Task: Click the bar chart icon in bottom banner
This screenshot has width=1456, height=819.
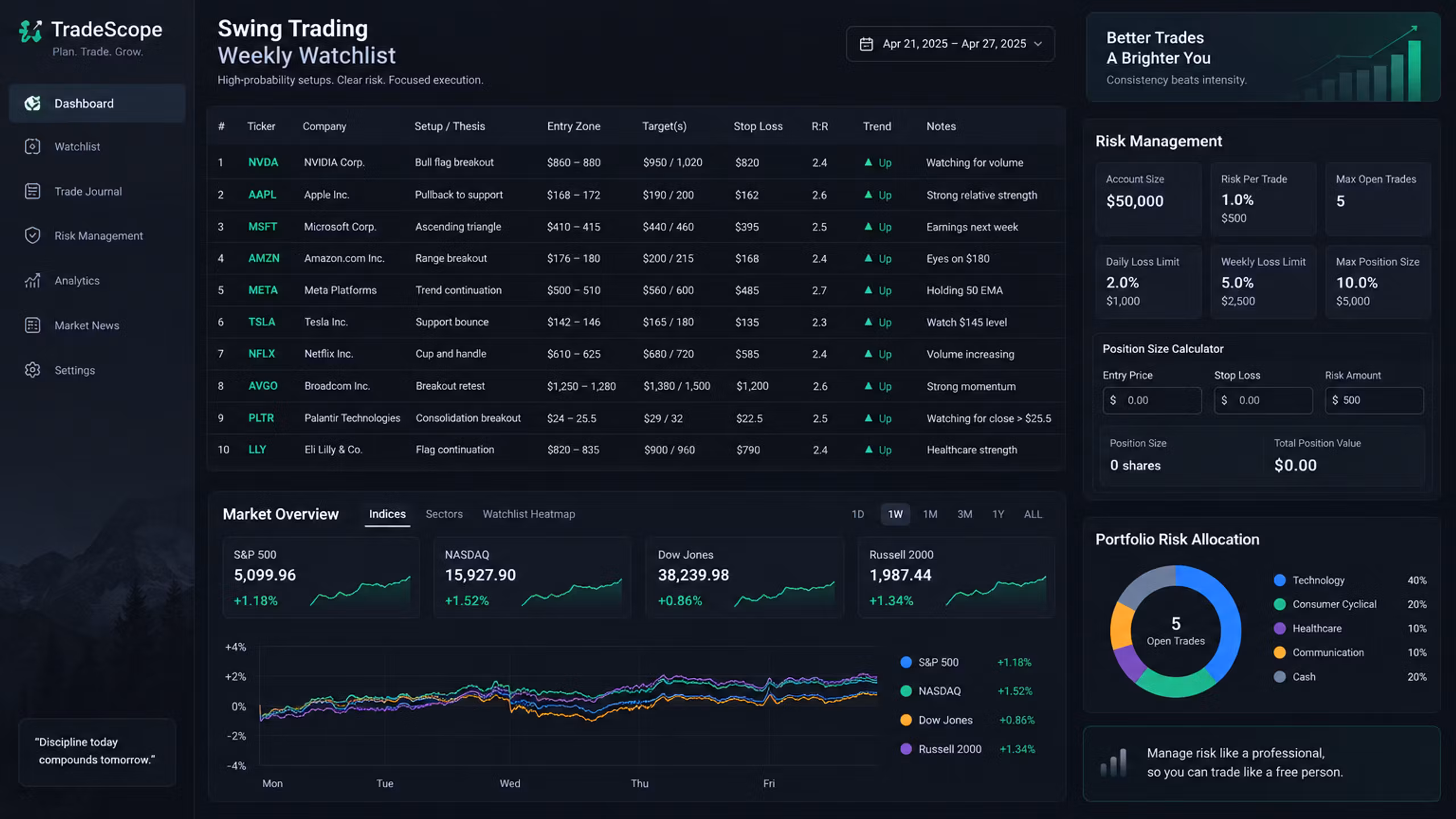Action: (1114, 762)
